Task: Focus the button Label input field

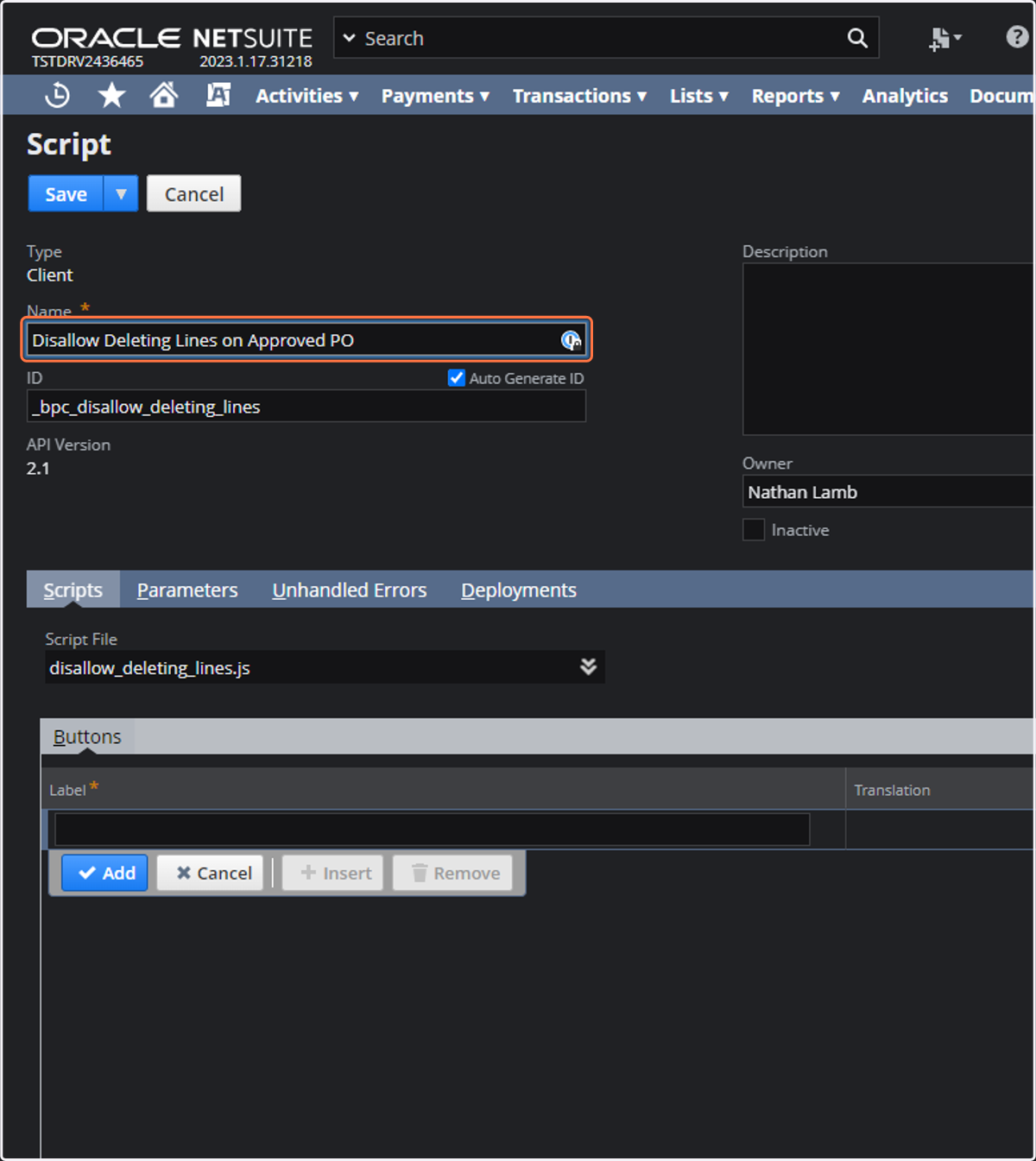Action: (x=433, y=830)
